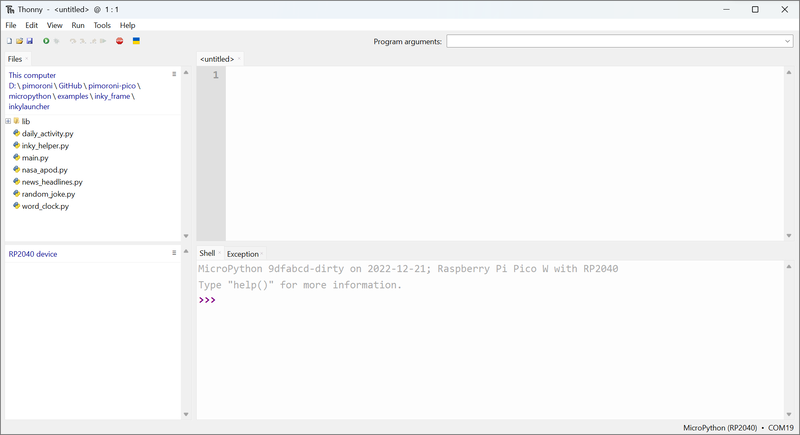Open the Tools menu

(x=102, y=25)
